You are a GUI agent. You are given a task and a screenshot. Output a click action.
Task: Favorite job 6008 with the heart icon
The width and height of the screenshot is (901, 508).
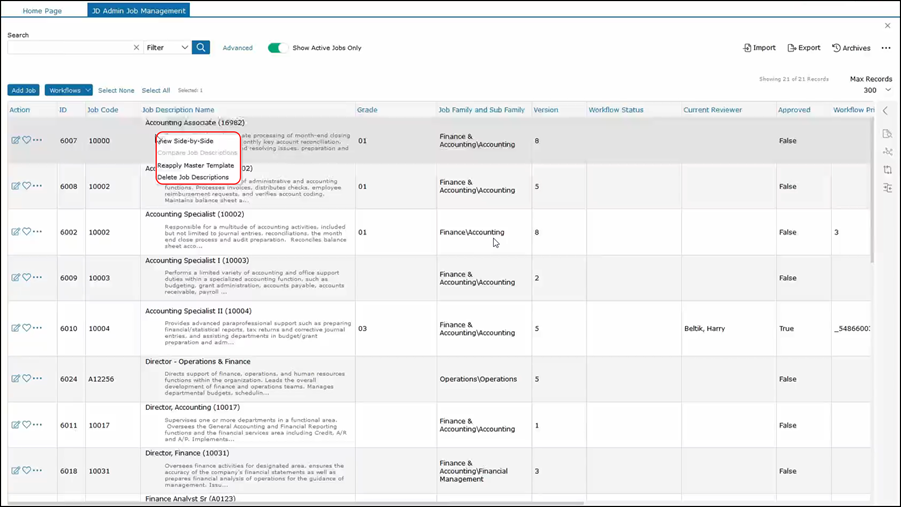pyautogui.click(x=27, y=186)
